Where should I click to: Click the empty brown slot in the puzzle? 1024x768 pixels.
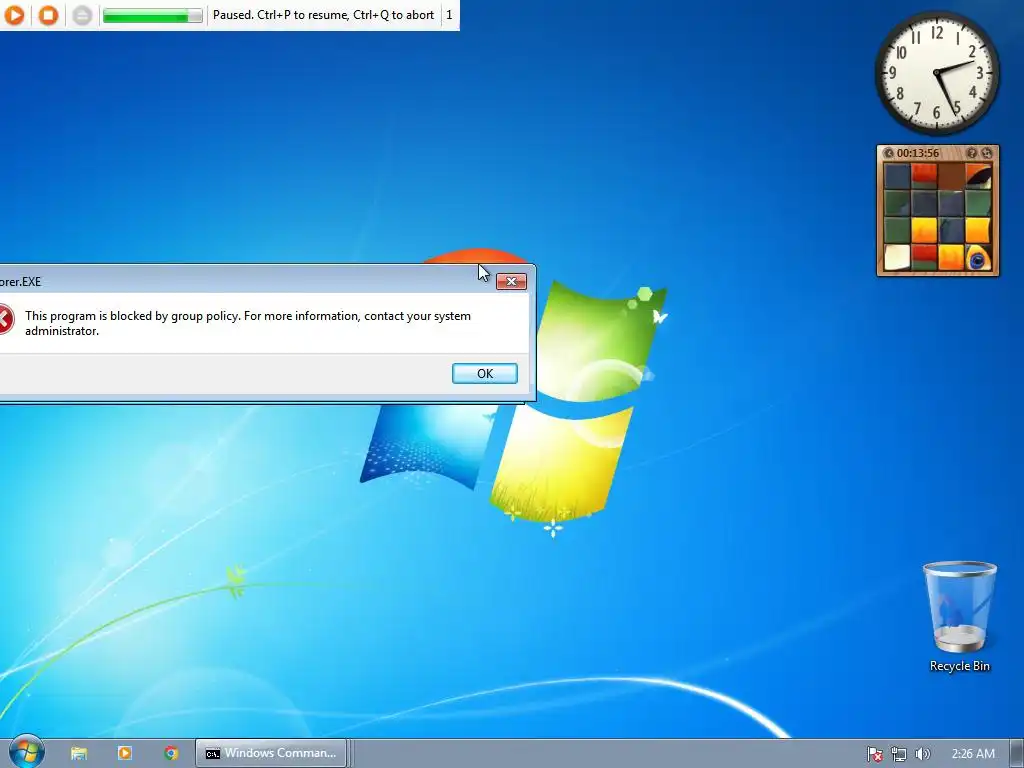click(951, 176)
